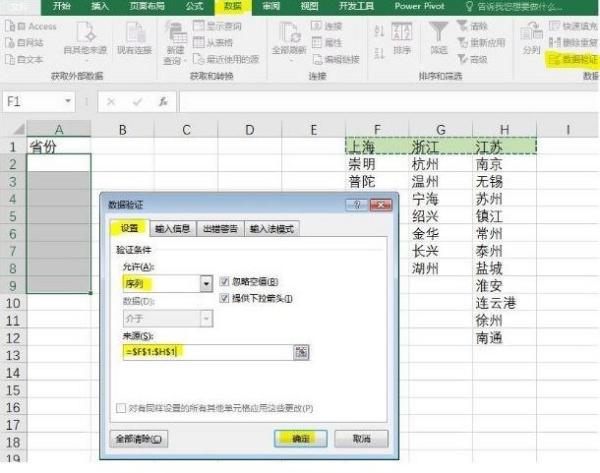Expand the Name Box dropdown arrow
Screen dimensions: 600x473
pyautogui.click(x=68, y=101)
